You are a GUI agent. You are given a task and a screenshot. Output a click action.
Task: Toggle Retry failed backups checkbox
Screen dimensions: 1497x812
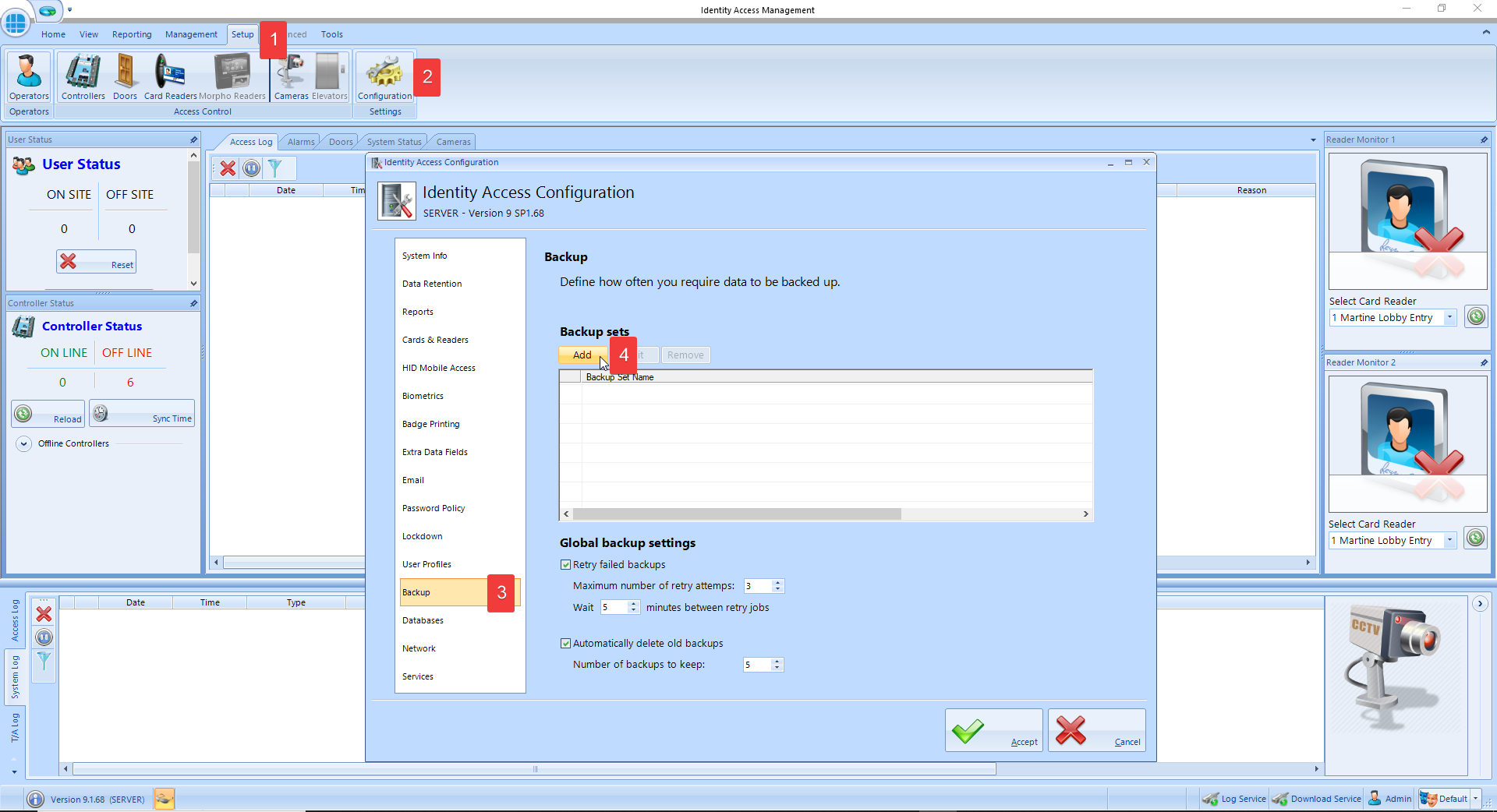566,565
